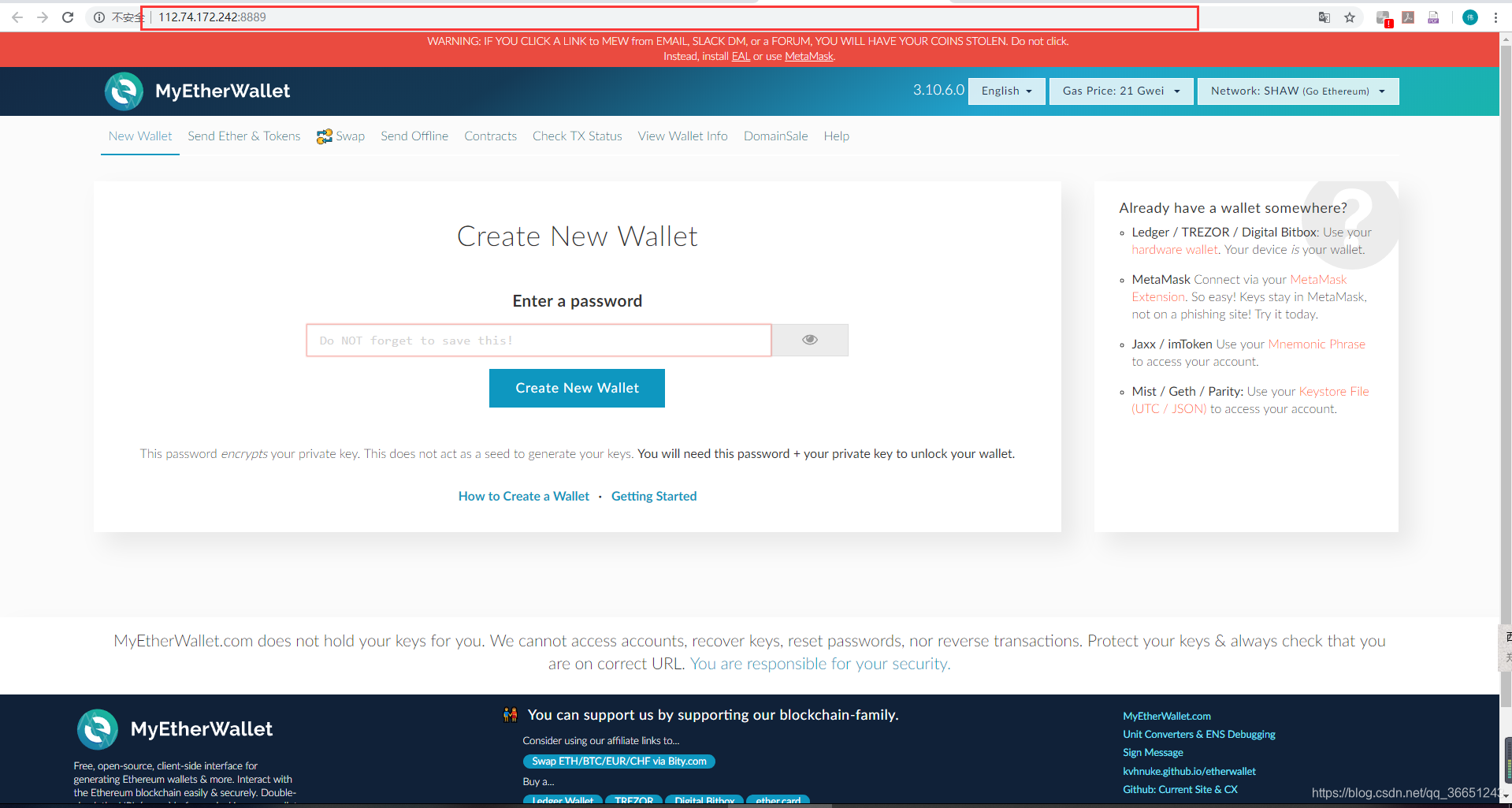Screen dimensions: 1512x808
Task: Click Already have a wallet somewhere heading
Action: [1233, 208]
